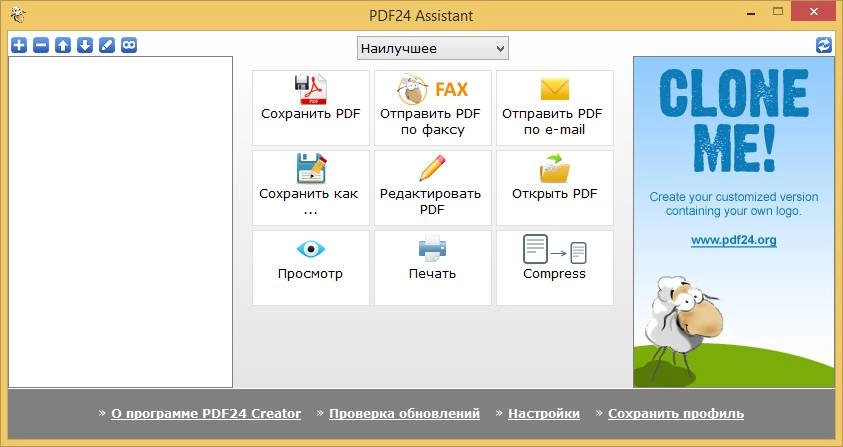Viewport: 843px width, 447px height.
Task: Move selected file down with arrow icon
Action: (x=85, y=45)
